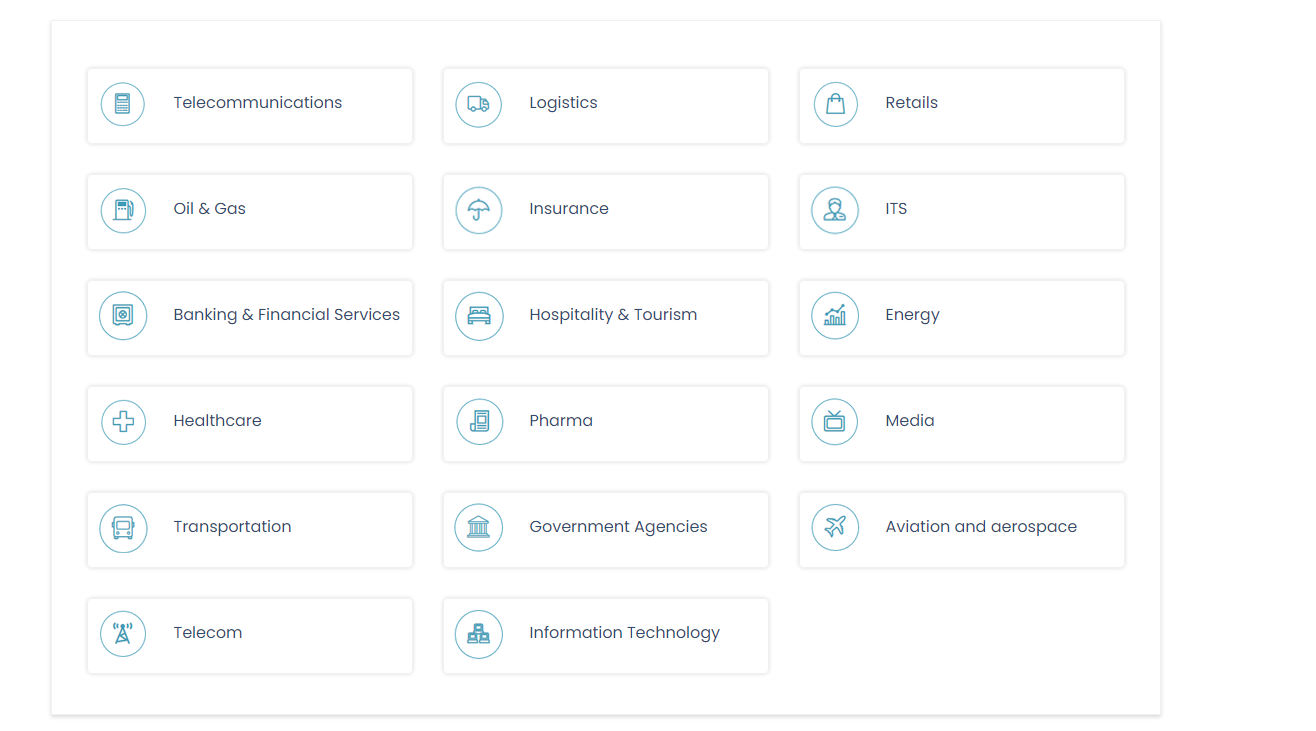Click the chart icon for Energy

click(835, 316)
